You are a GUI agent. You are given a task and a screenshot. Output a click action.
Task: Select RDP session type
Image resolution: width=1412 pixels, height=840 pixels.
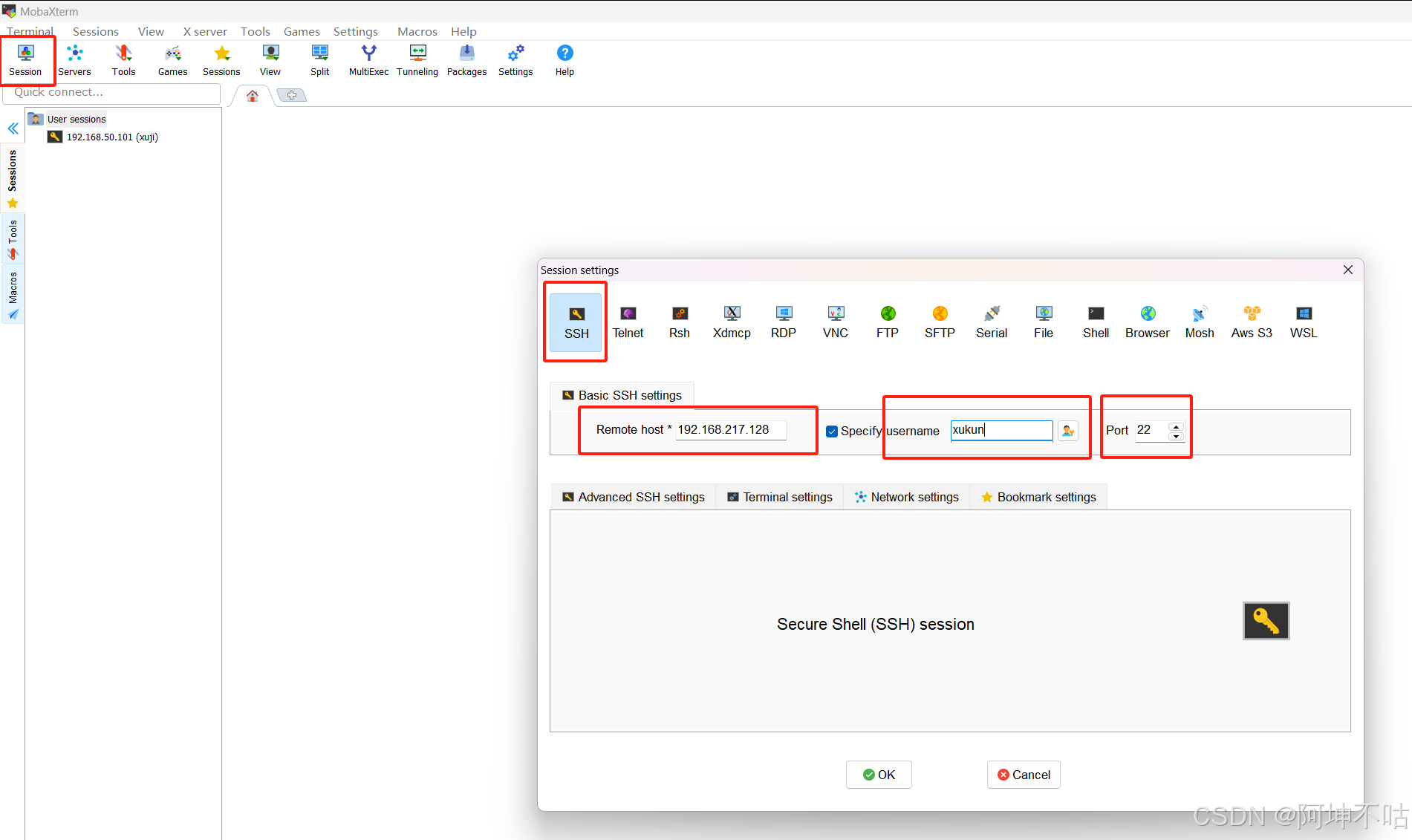pos(784,322)
